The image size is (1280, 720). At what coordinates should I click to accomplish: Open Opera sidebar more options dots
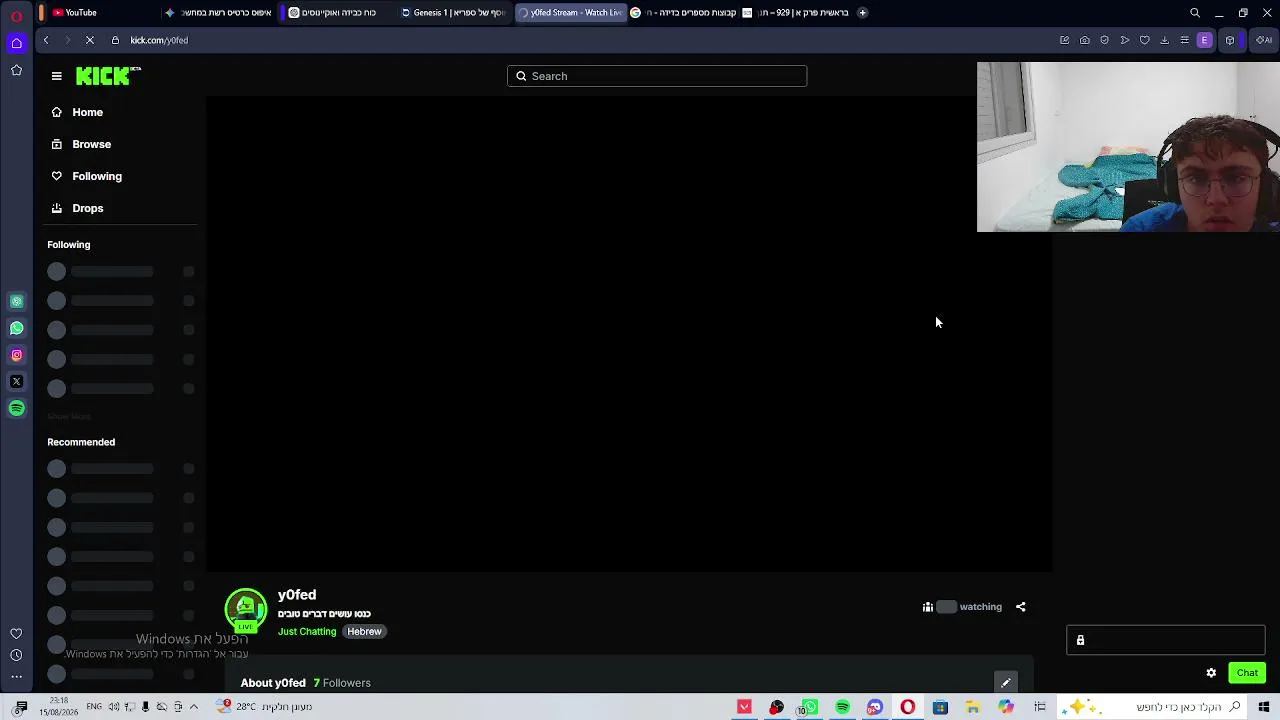pyautogui.click(x=16, y=677)
